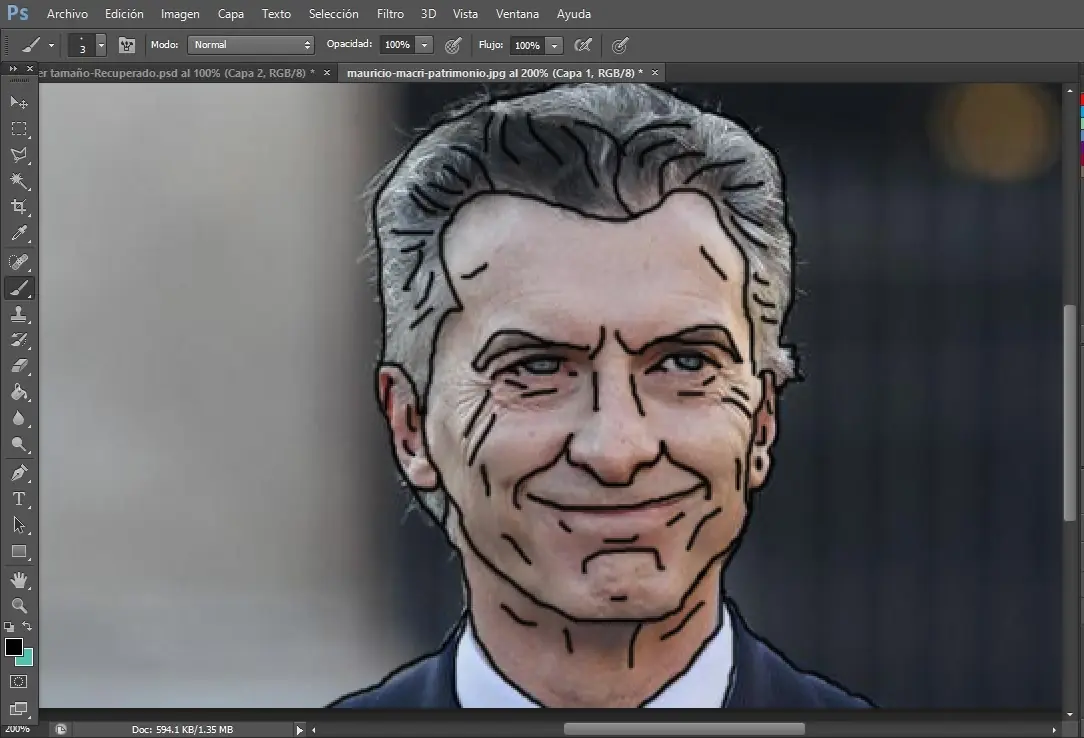Click the teal background color swatch
Viewport: 1084px width, 738px height.
[x=27, y=661]
